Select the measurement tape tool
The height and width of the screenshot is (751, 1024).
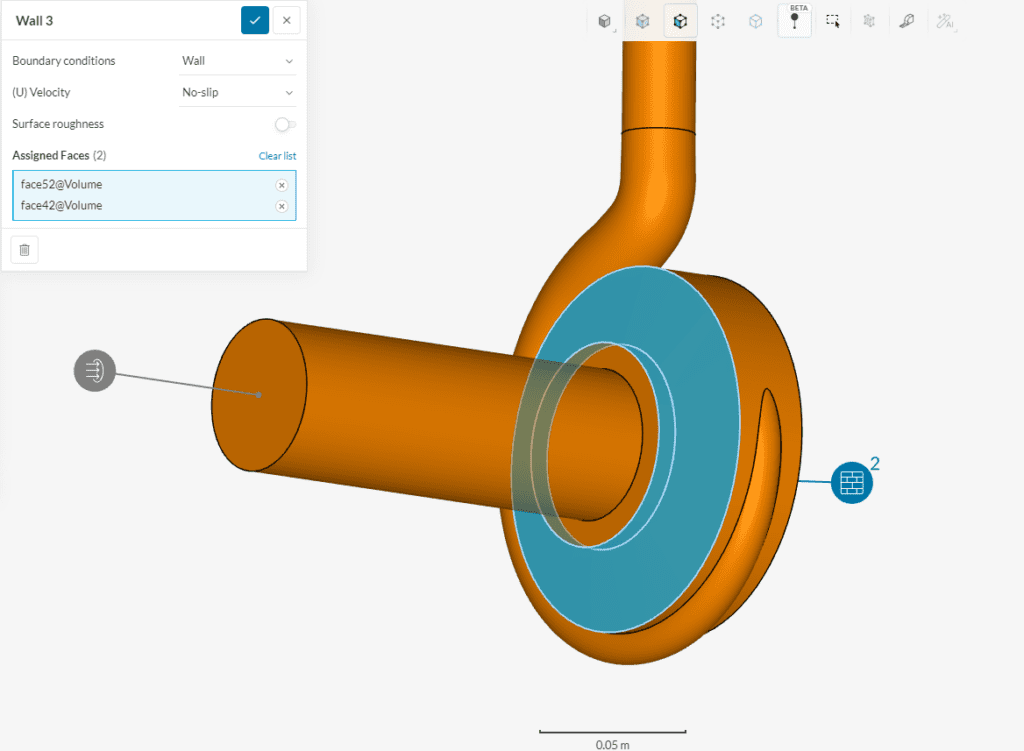coord(906,20)
